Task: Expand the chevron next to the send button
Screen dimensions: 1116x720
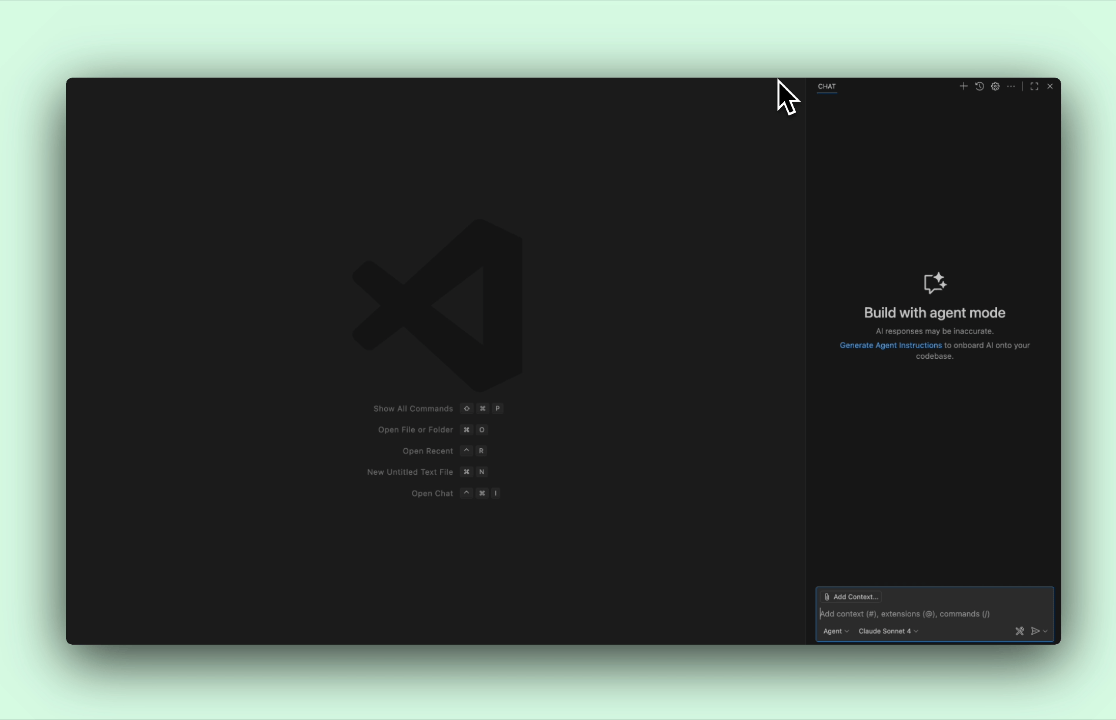Action: (1047, 631)
